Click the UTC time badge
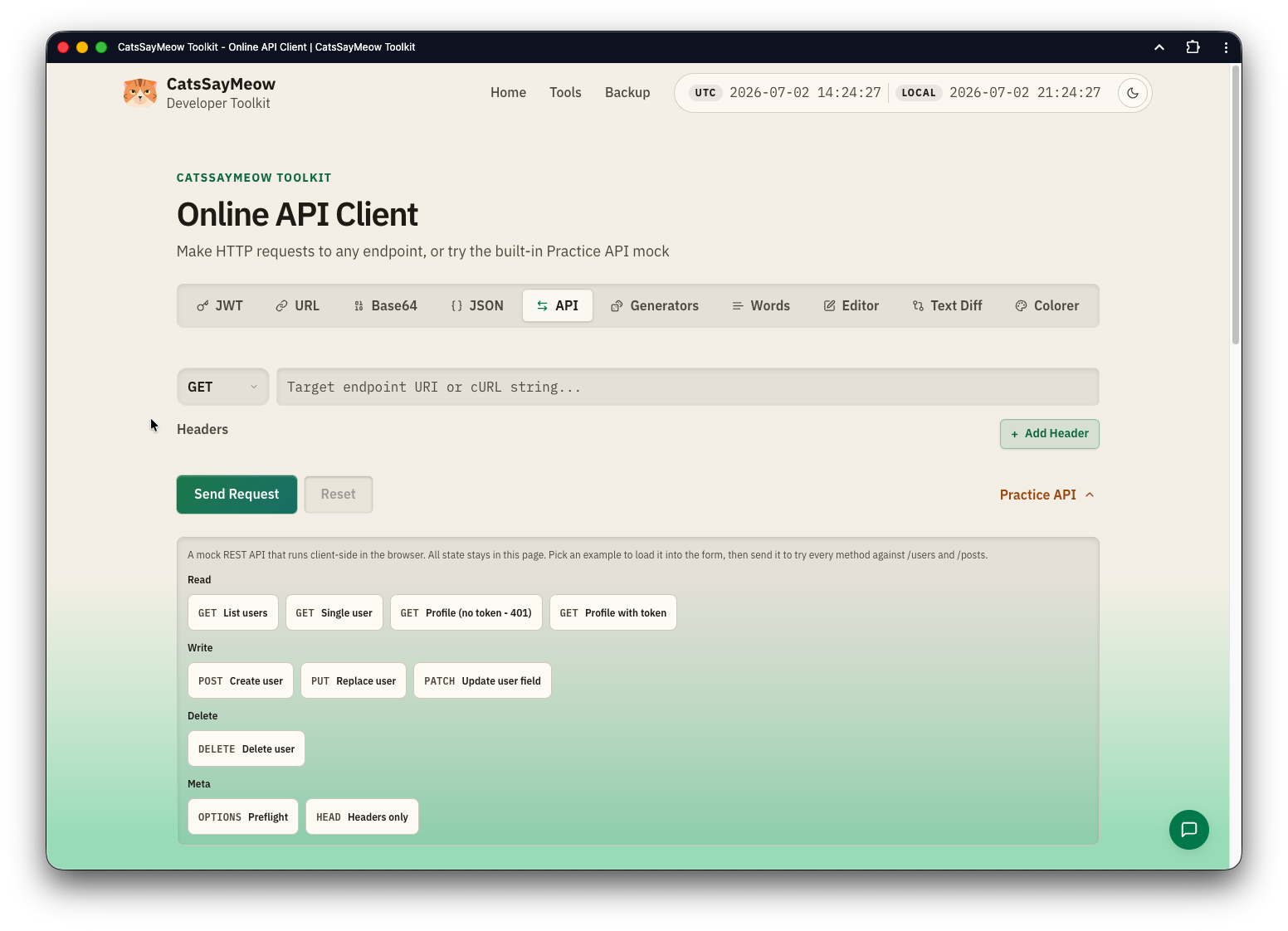This screenshot has width=1288, height=931. (x=705, y=93)
